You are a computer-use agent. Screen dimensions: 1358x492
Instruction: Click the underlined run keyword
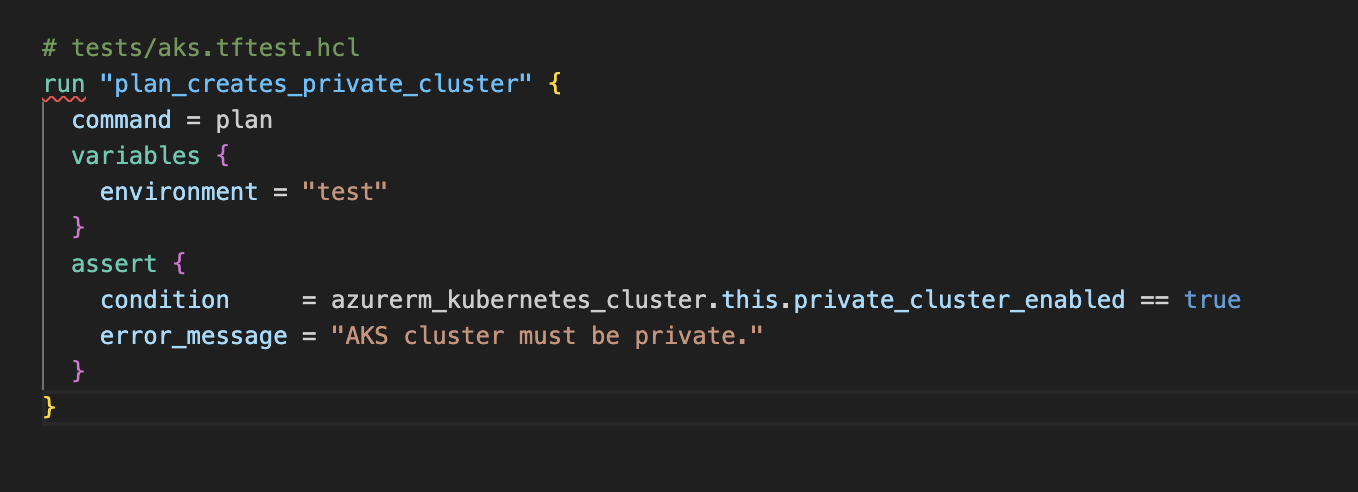(64, 84)
